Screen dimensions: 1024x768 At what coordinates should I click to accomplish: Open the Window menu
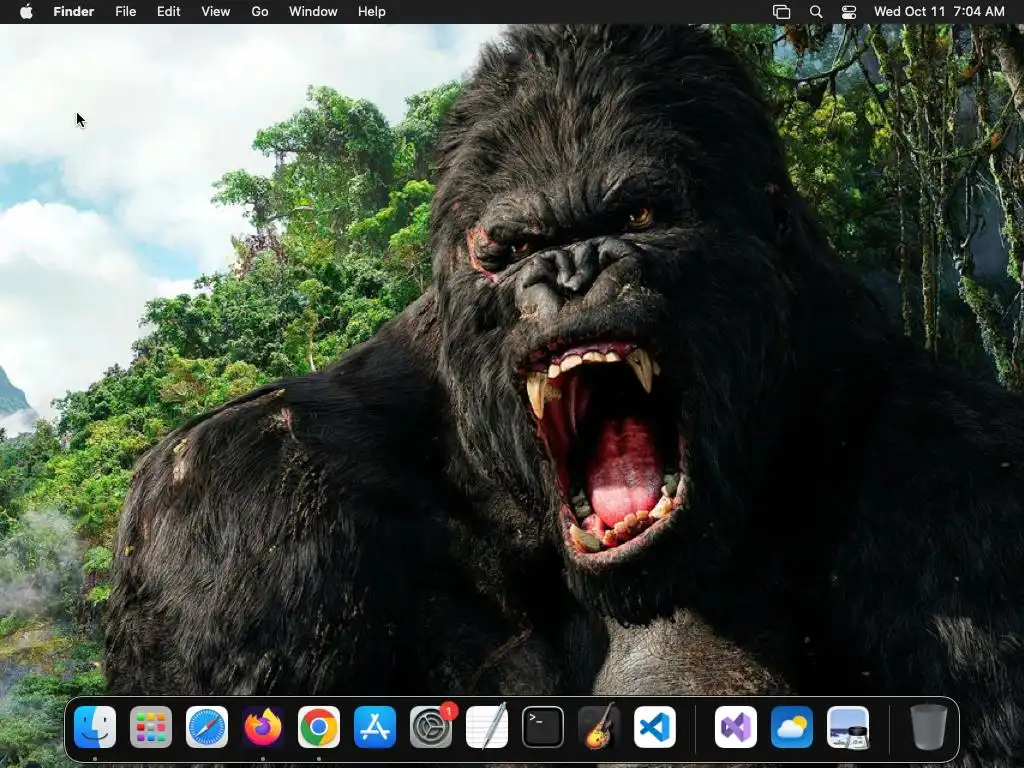[x=313, y=12]
